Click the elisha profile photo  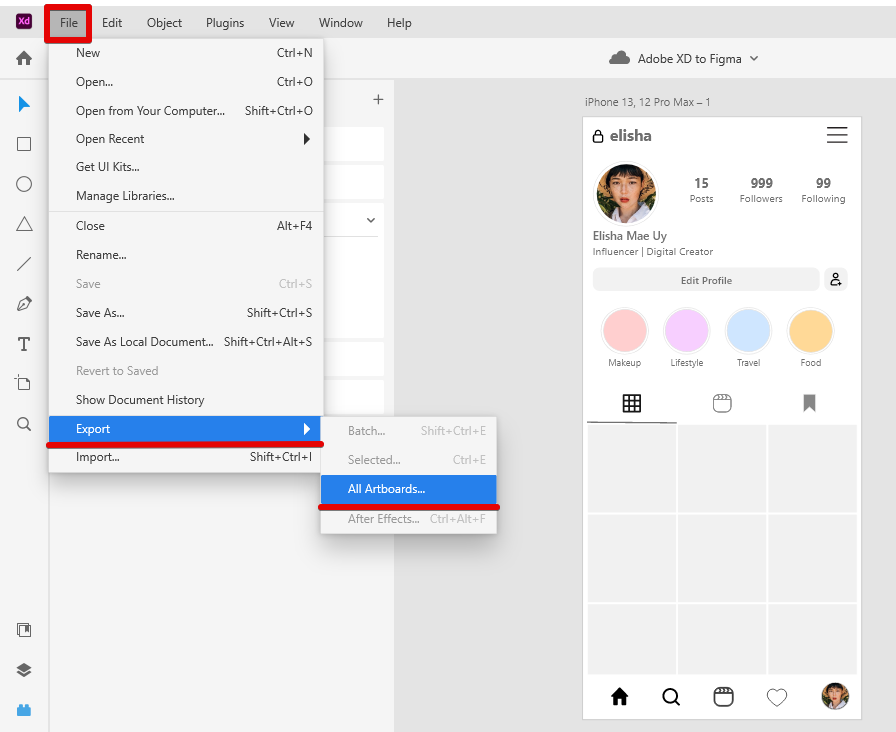click(626, 193)
